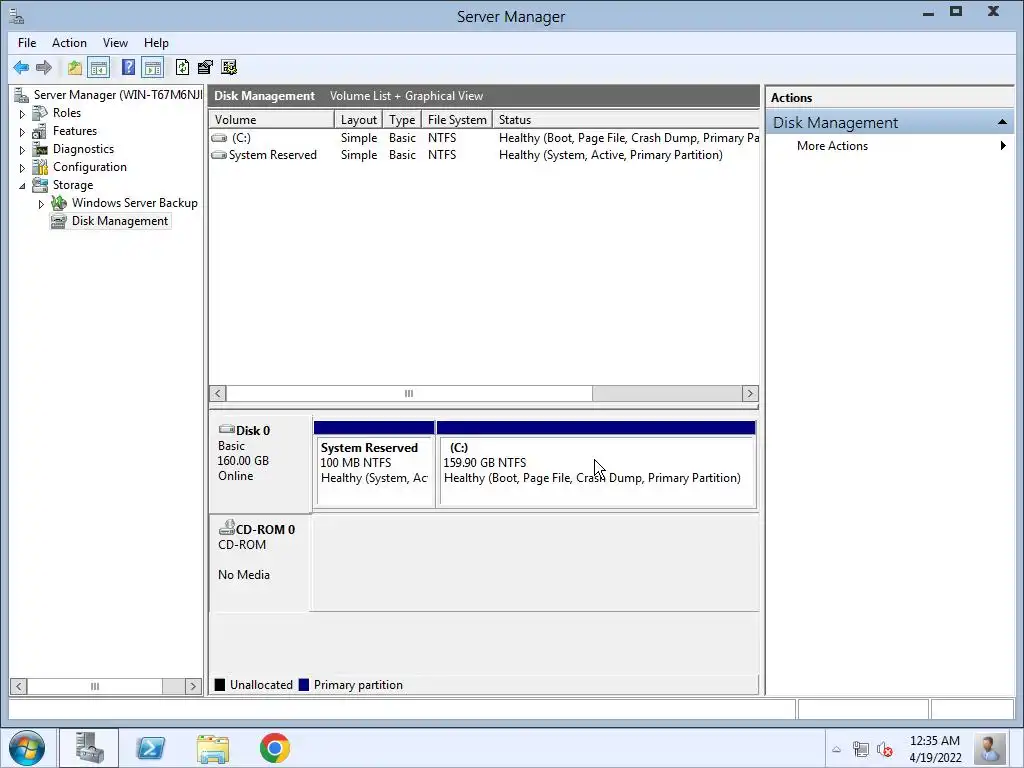This screenshot has height=768, width=1024.
Task: Sort by the File System column header
Action: click(456, 120)
